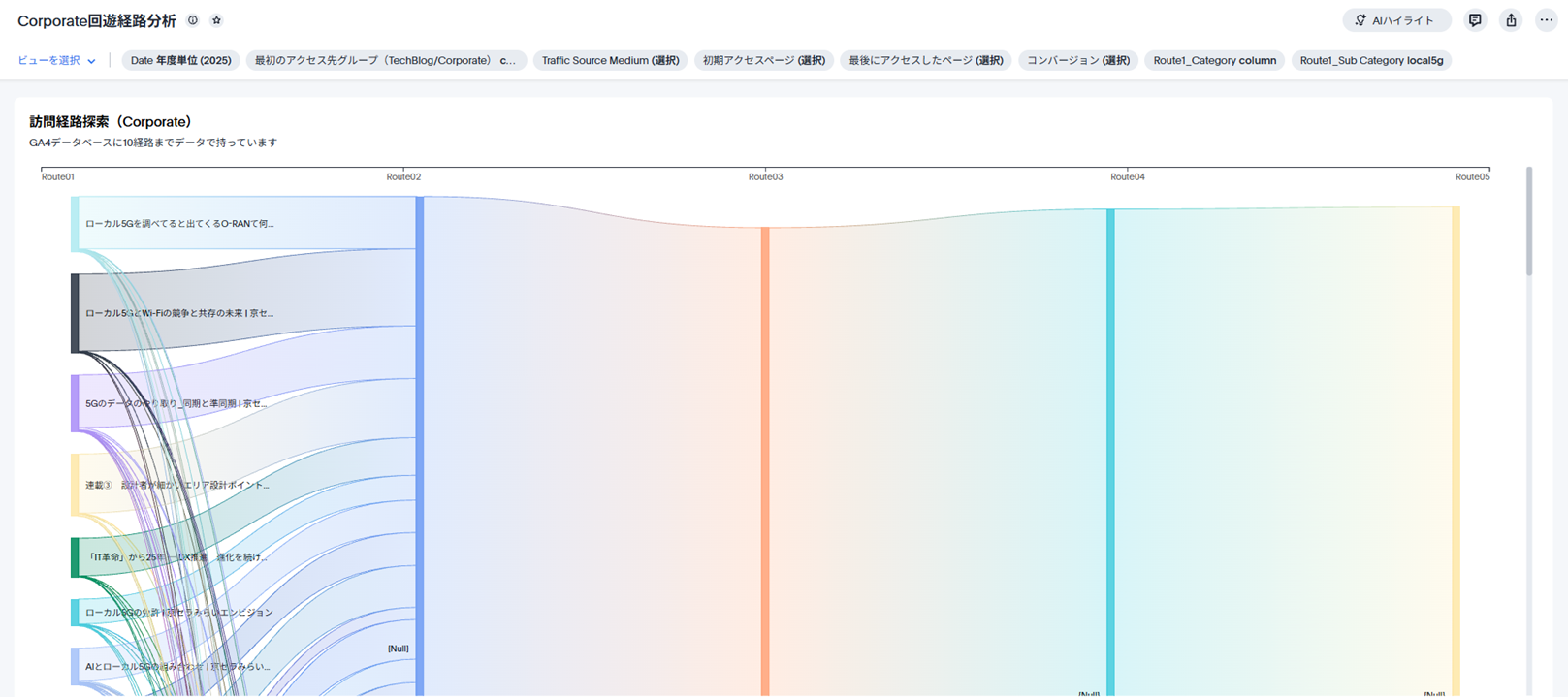Select the 5Gのデータのやり取り node
This screenshot has width=1568, height=697.
pyautogui.click(x=76, y=403)
